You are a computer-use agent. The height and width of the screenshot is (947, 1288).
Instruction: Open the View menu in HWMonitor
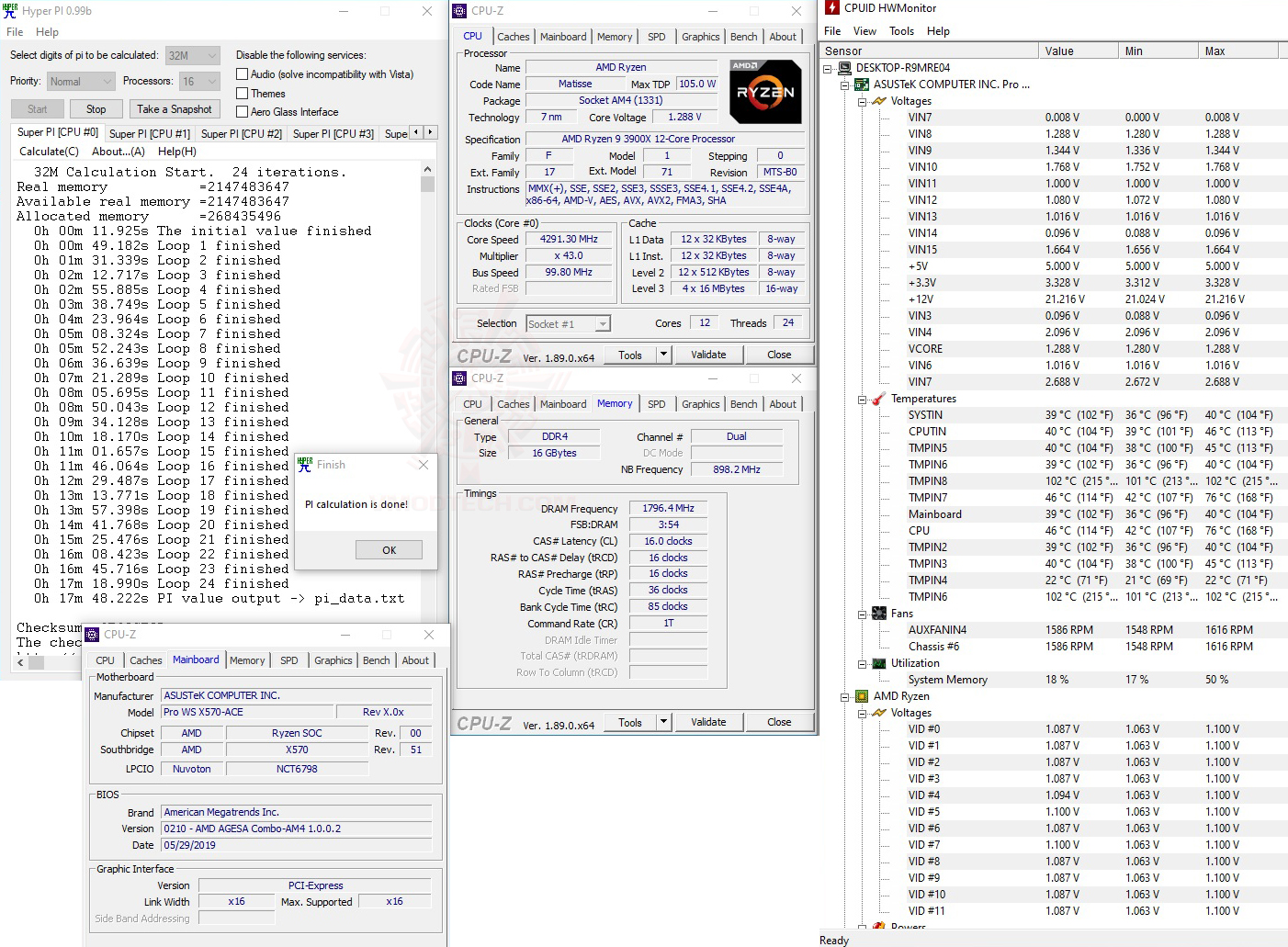pyautogui.click(x=864, y=30)
